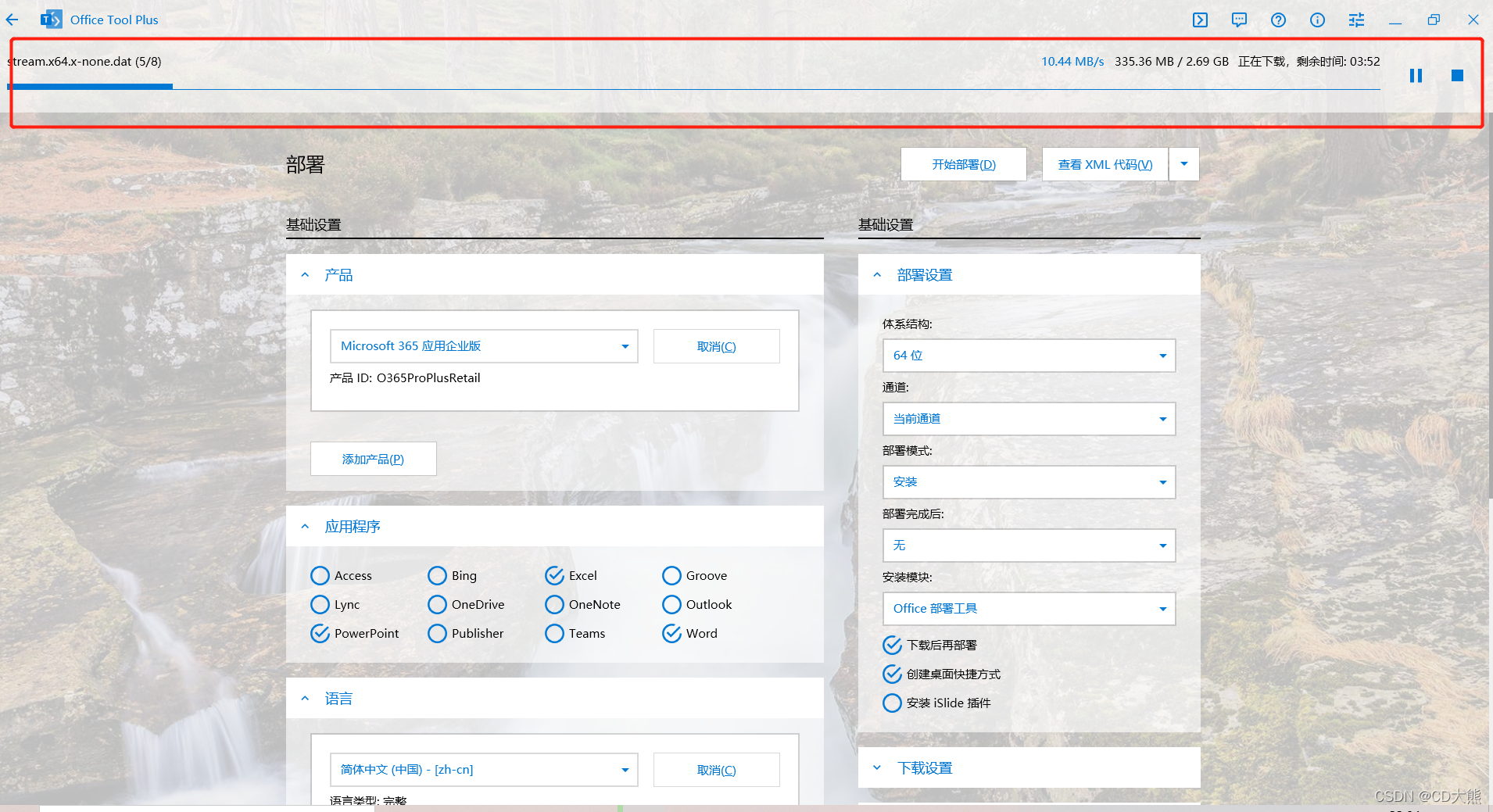Open 安装模块 Office 部署工具 dropdown
The height and width of the screenshot is (812, 1493).
[x=1029, y=609]
